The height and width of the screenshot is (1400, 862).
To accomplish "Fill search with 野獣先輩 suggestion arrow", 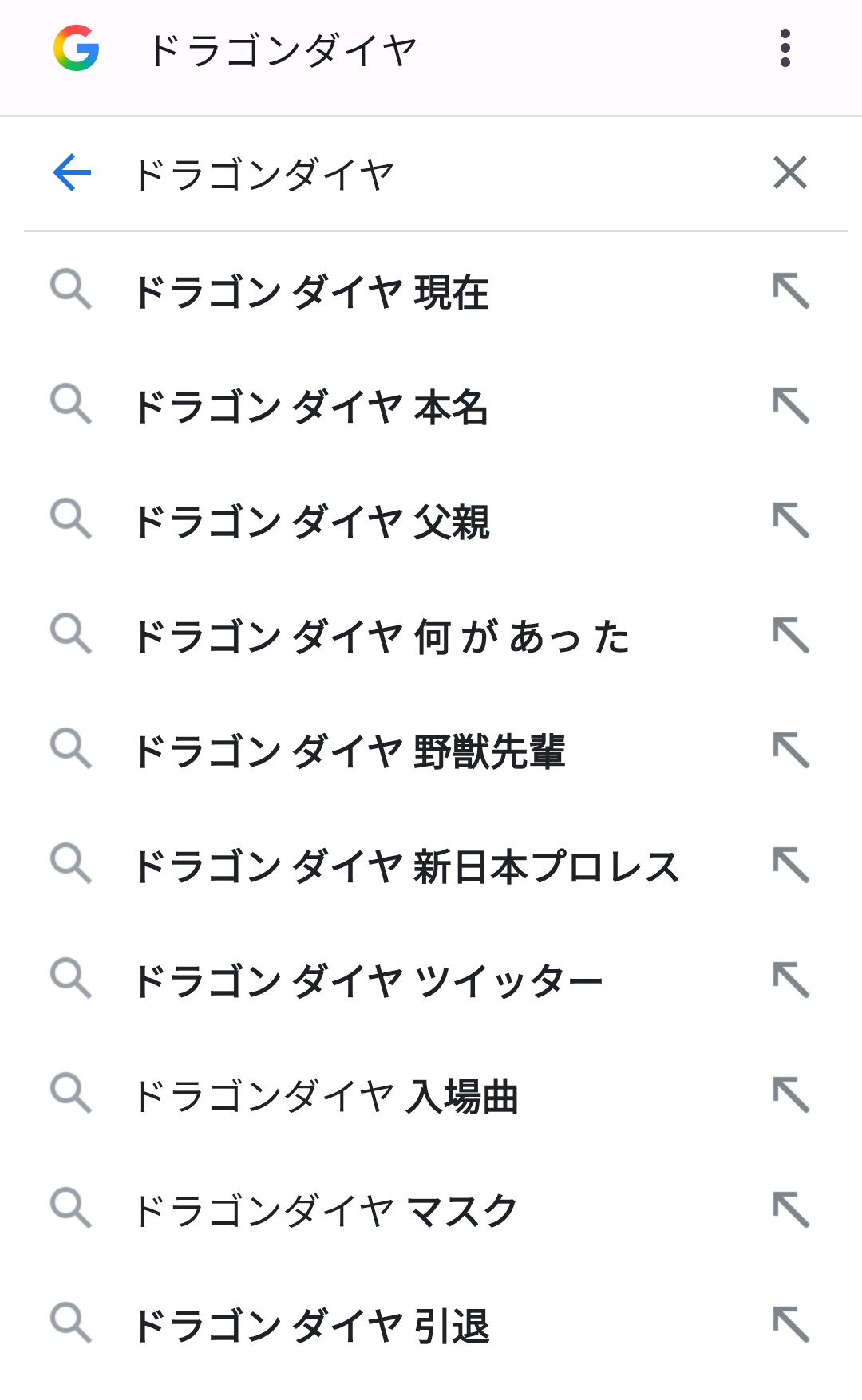I will tap(791, 751).
